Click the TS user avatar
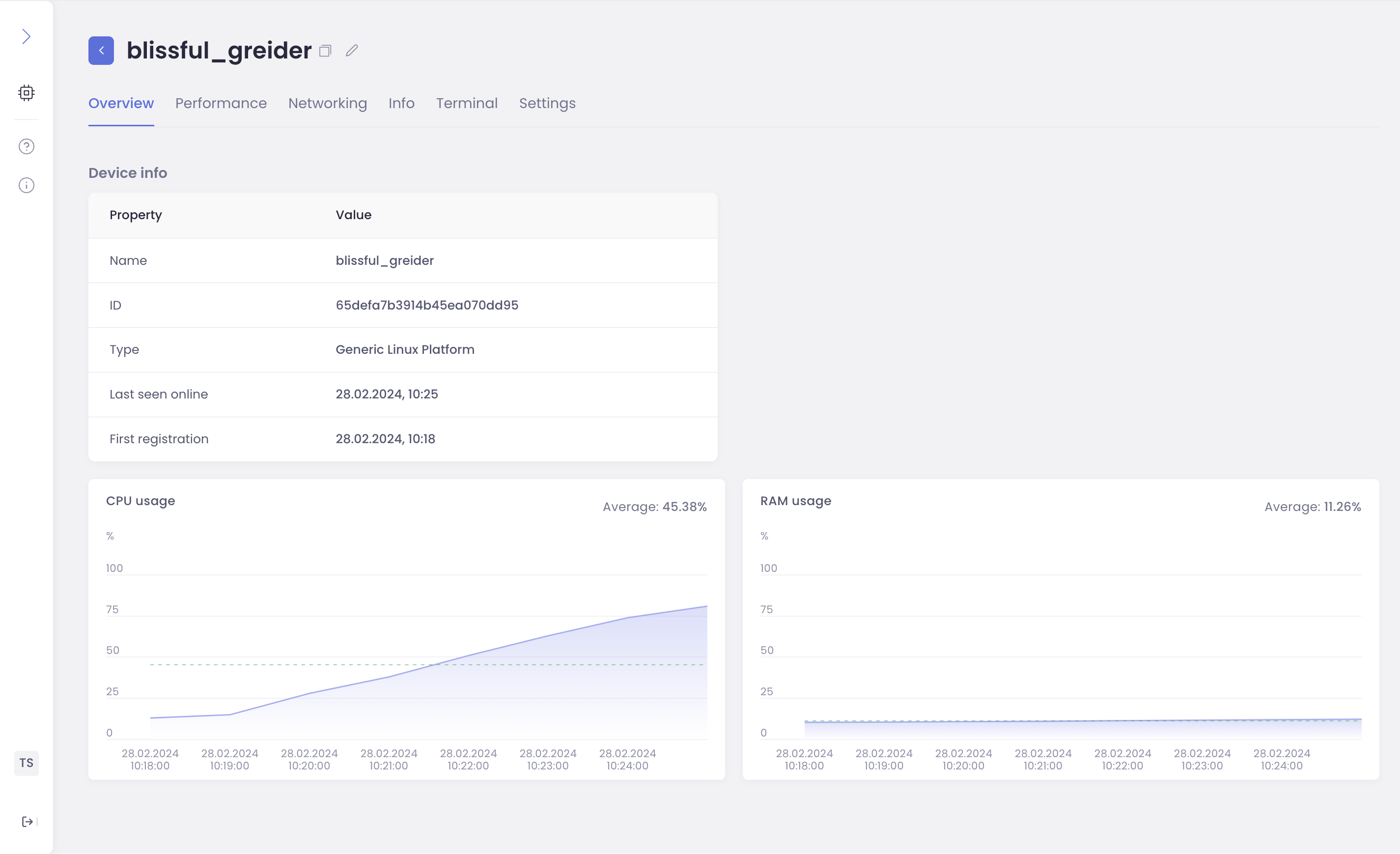Image resolution: width=1400 pixels, height=854 pixels. [x=26, y=763]
